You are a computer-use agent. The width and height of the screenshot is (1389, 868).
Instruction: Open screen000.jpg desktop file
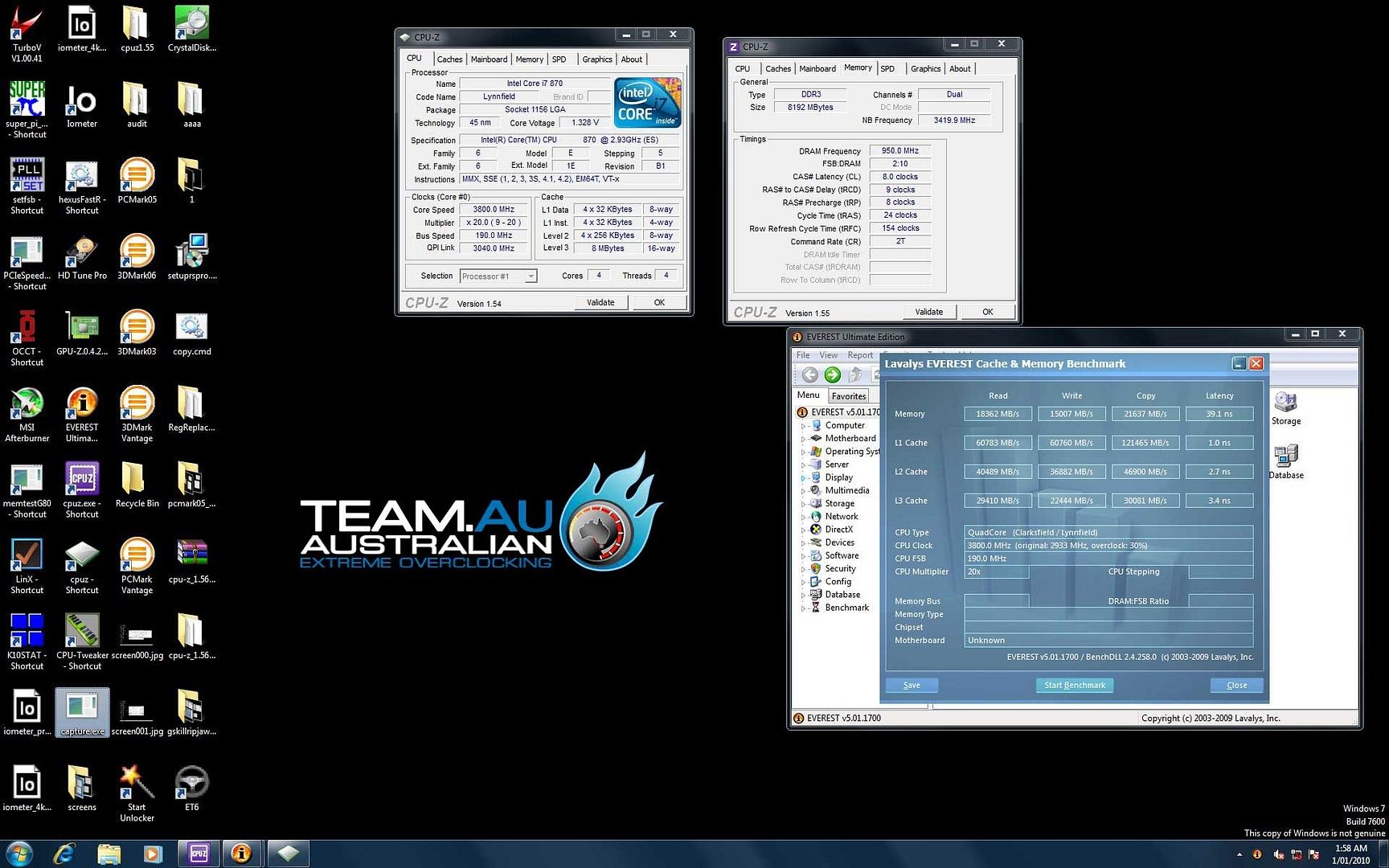pos(137,642)
